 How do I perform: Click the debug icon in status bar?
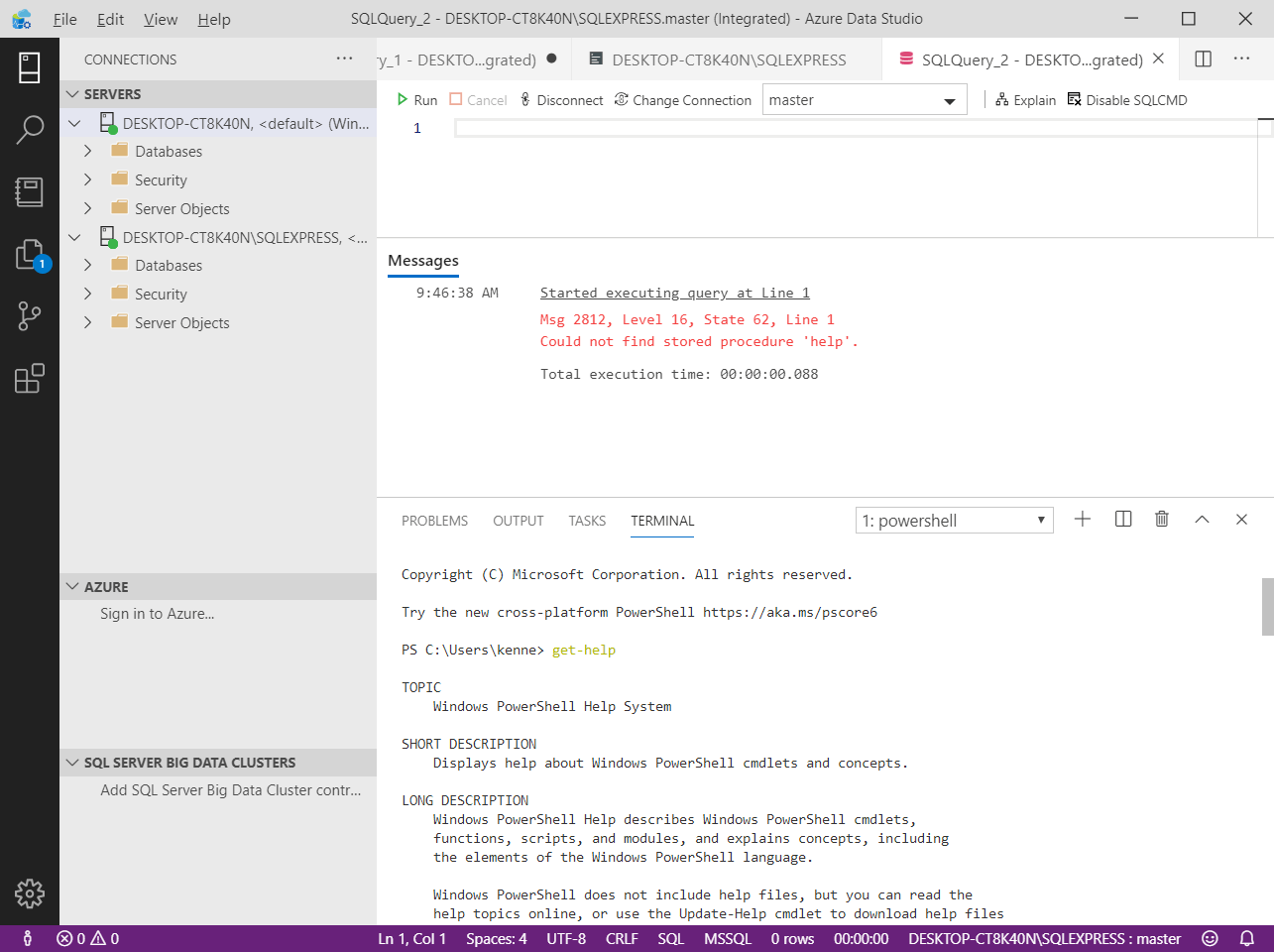pyautogui.click(x=28, y=939)
